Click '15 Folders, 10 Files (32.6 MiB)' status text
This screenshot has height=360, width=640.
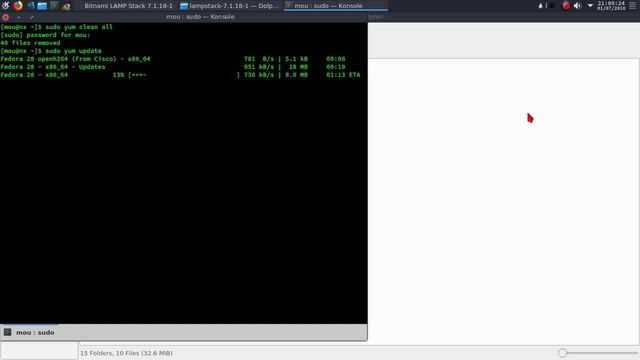(126, 353)
